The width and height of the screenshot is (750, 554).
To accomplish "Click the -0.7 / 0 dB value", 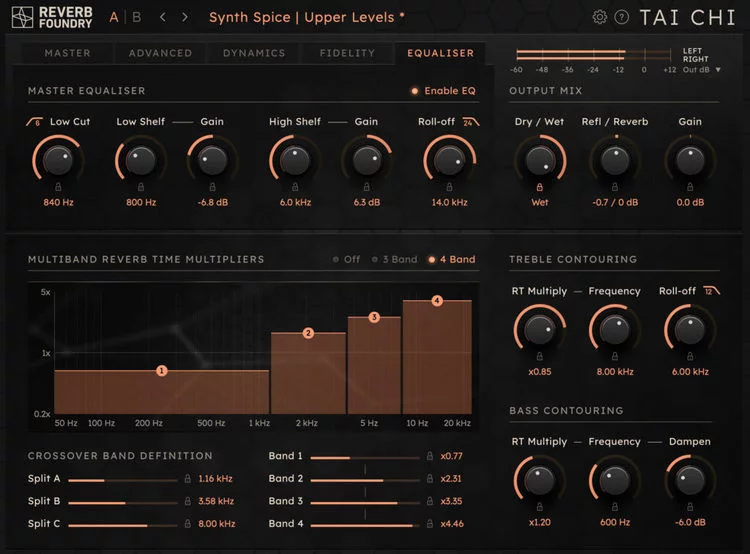I will point(615,202).
